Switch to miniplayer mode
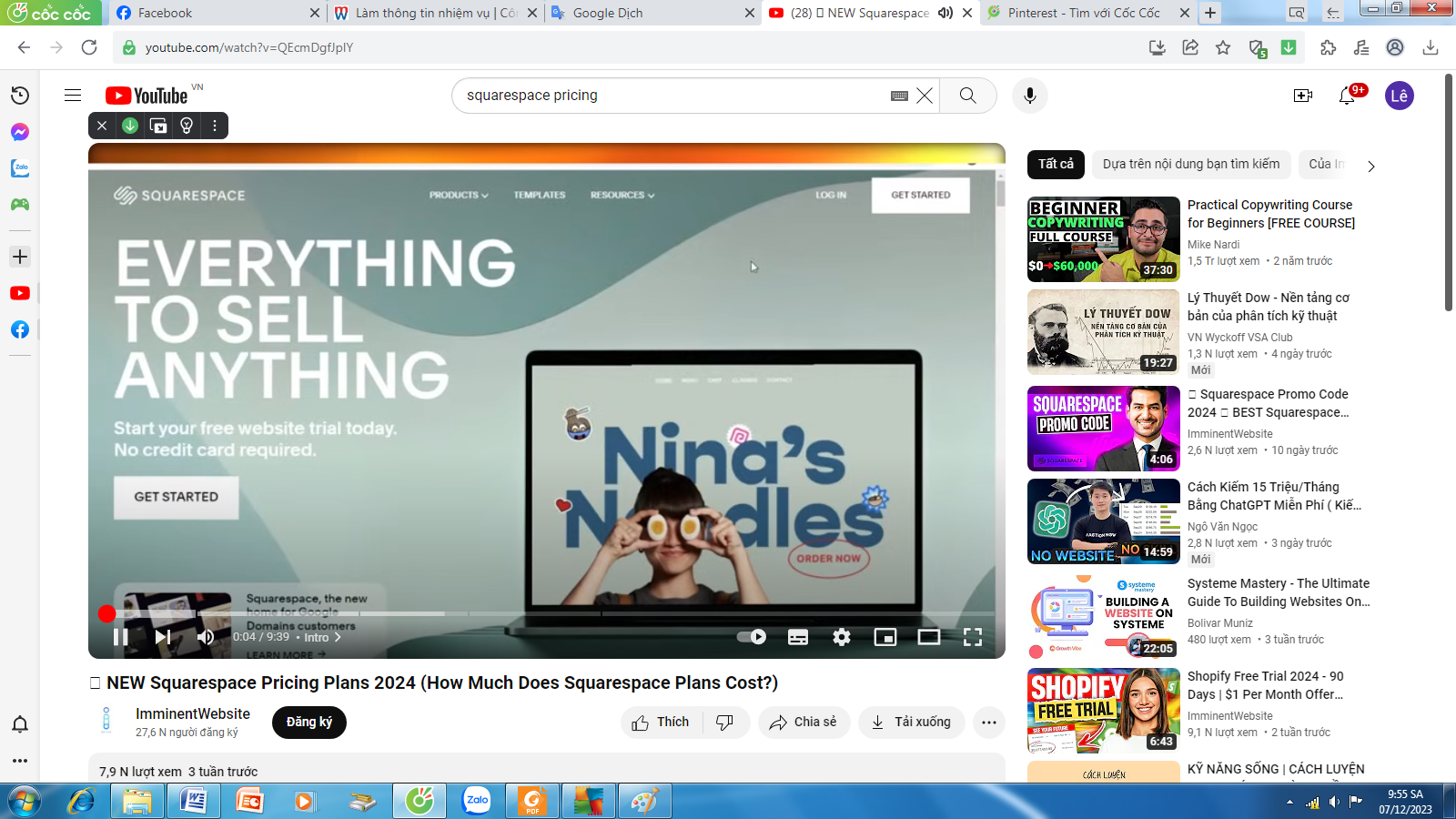Screen dimensions: 1456x819 pyautogui.click(x=885, y=637)
